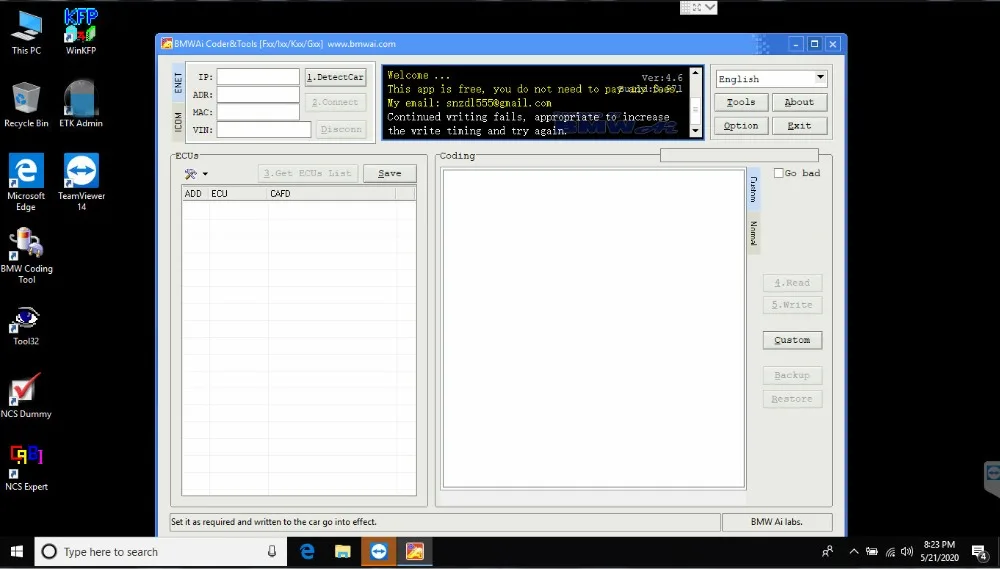Viewport: 1000px width, 569px height.
Task: Open the NCS Expert shortcut
Action: [x=26, y=468]
